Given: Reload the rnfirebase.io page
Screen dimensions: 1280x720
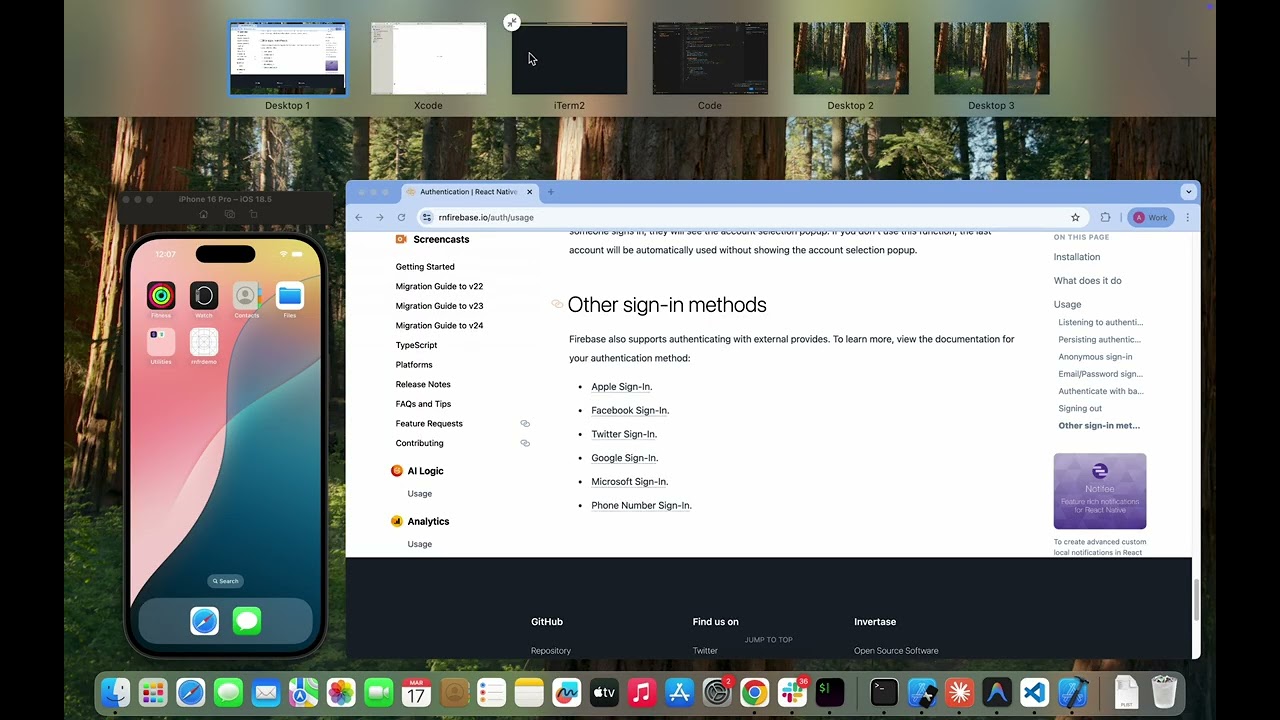Looking at the screenshot, I should click(401, 217).
